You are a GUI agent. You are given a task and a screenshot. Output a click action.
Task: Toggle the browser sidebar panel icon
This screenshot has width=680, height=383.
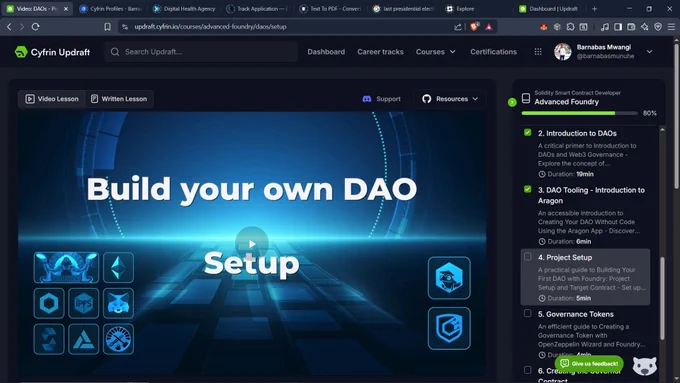click(x=618, y=27)
